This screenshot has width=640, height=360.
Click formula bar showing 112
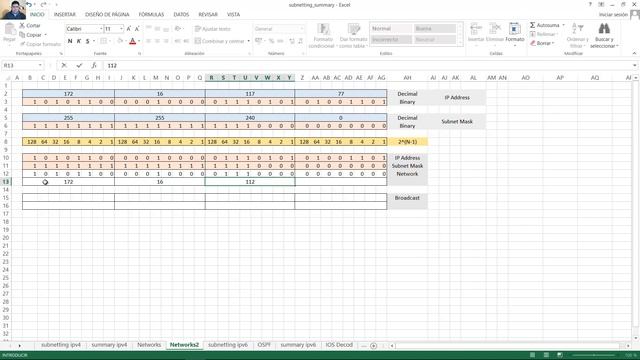367,65
